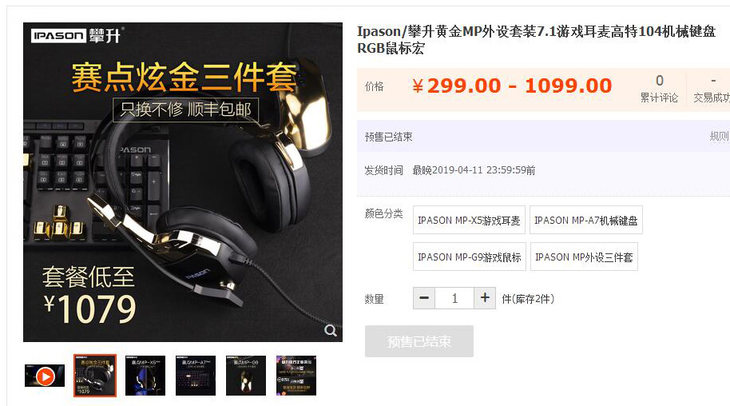Viewport: 730px width, 406px height.
Task: Select IPASON MP-X5 gaming headset option
Action: 469,220
